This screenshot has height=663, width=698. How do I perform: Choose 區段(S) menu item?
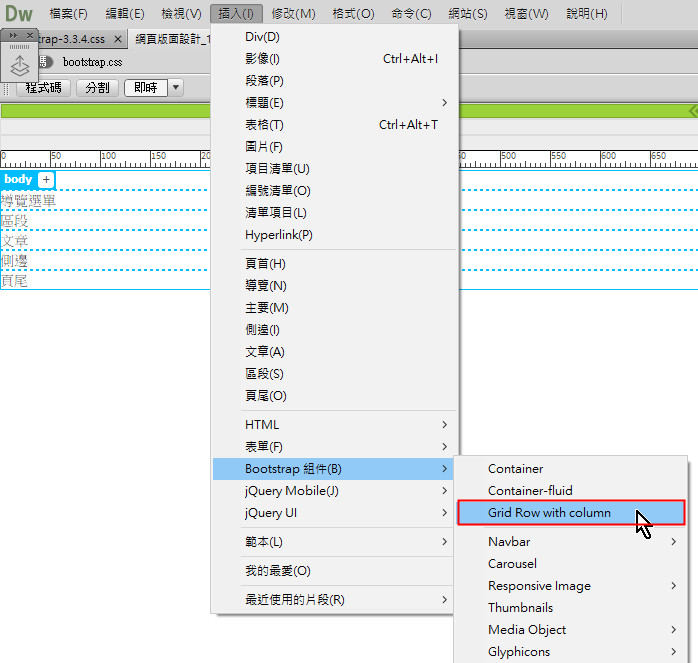point(335,374)
